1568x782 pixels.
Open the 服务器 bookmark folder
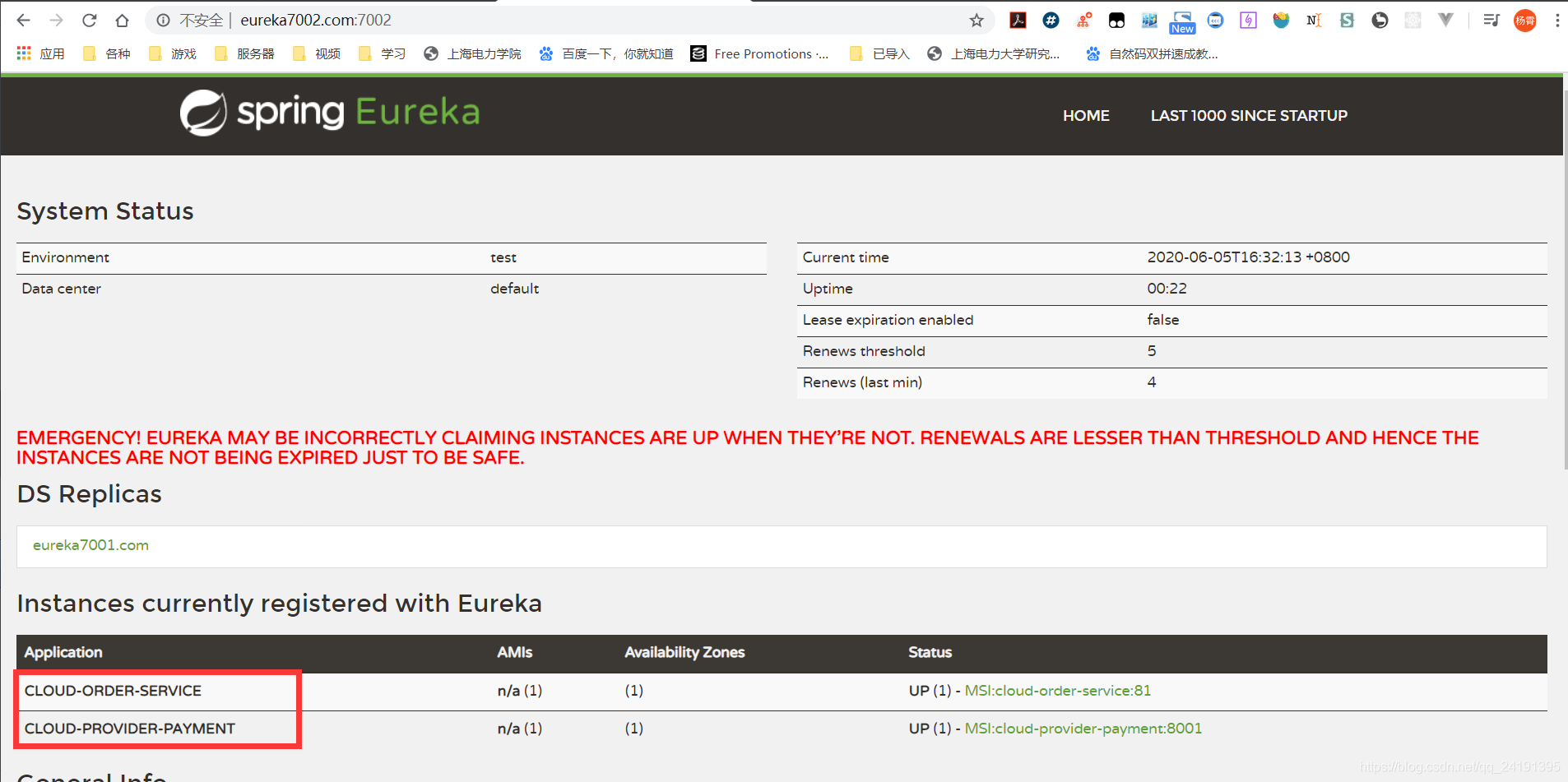point(244,53)
